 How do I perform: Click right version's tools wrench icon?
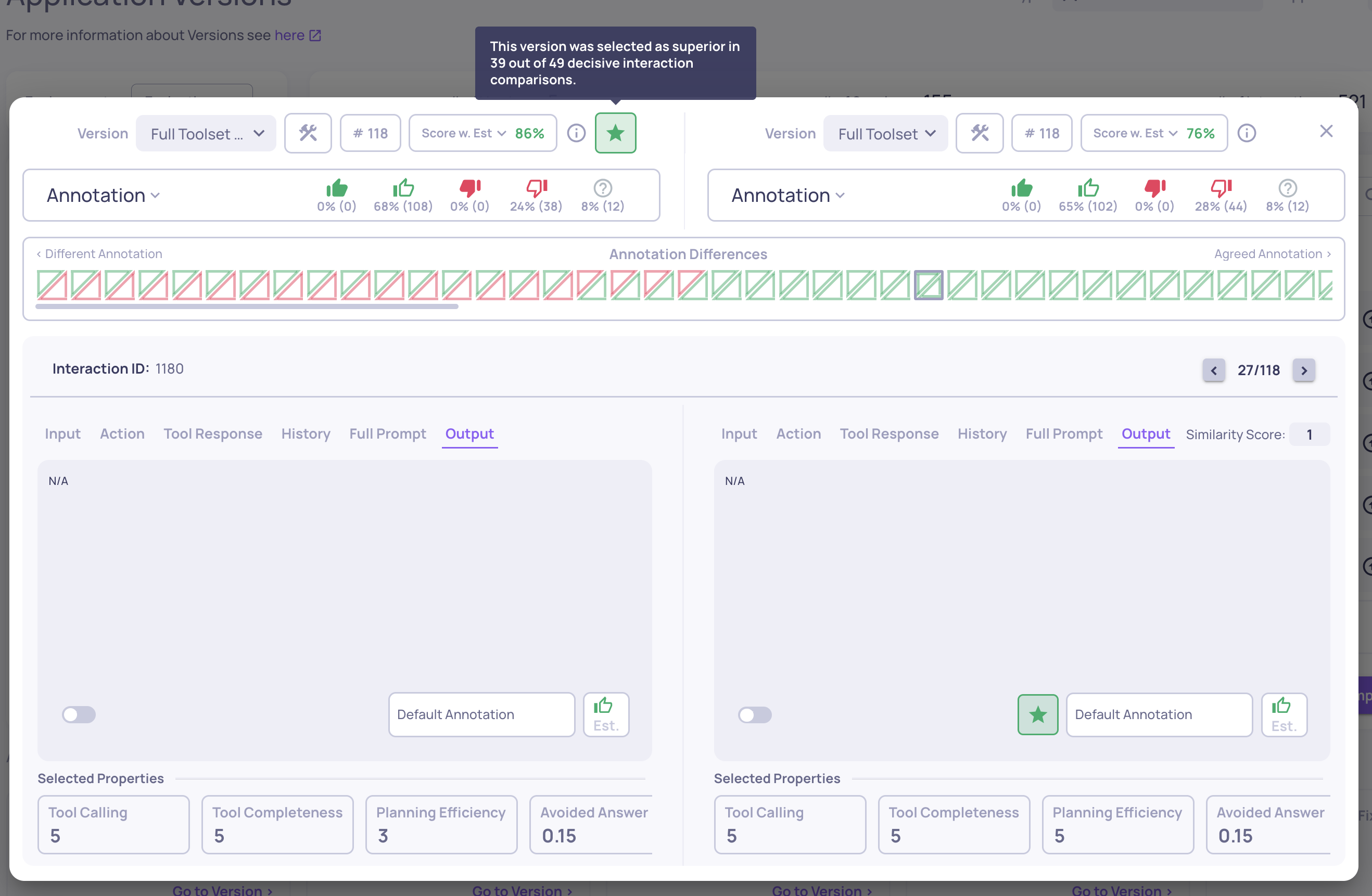(x=980, y=133)
